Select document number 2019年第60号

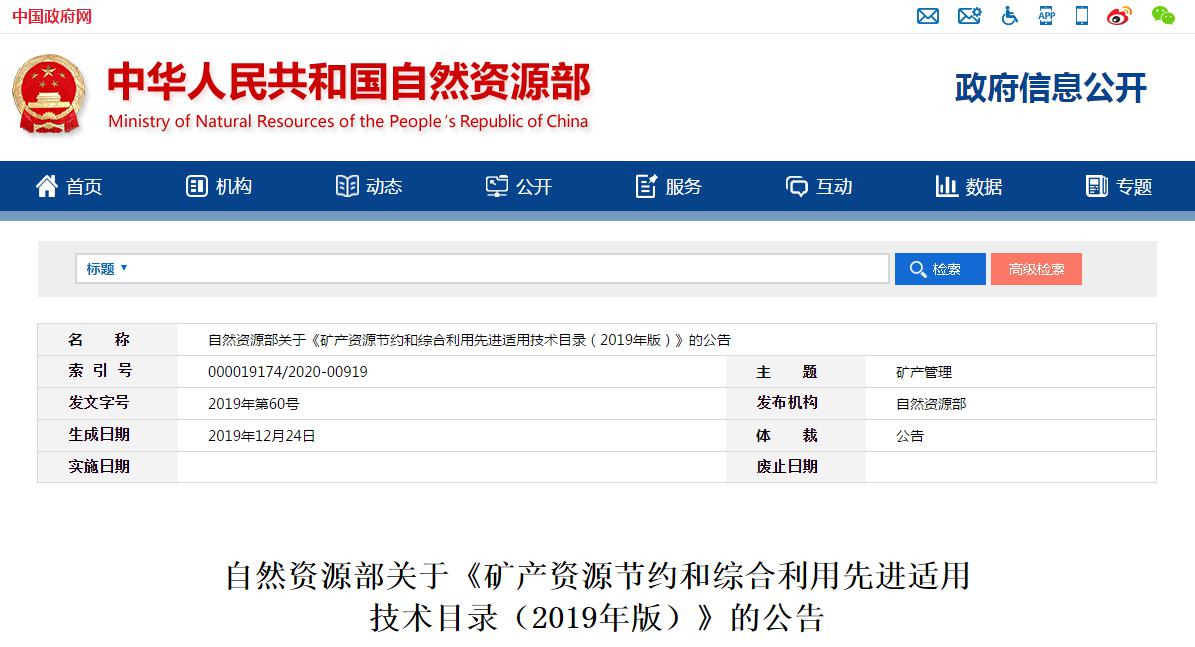254,404
